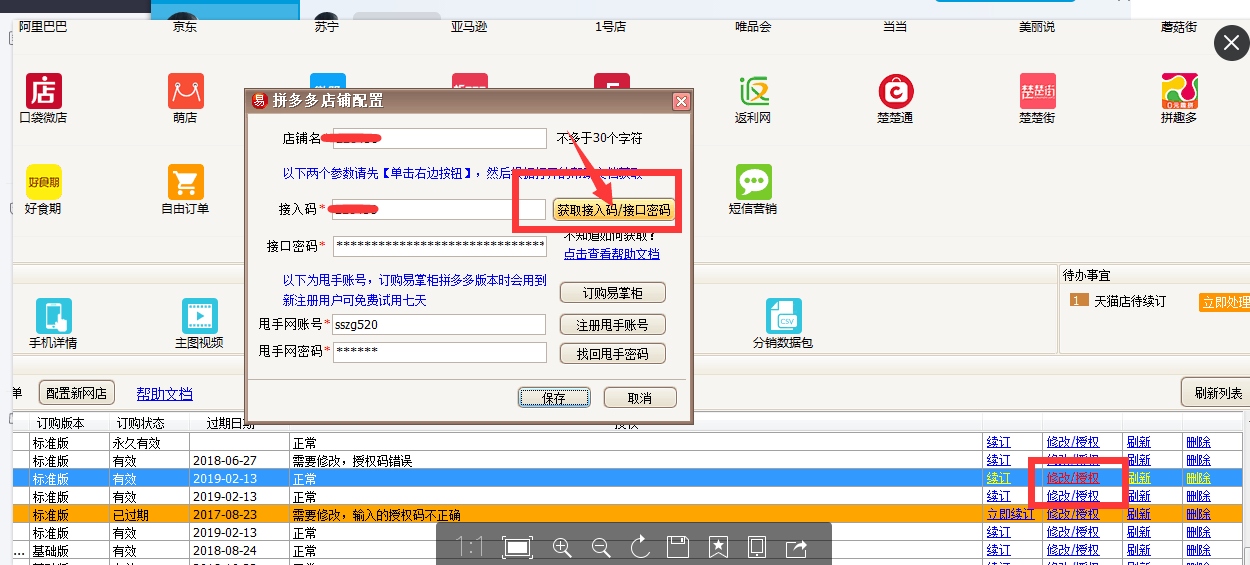Favorite the image with the star icon
Screen dimensions: 1250x565
tap(718, 547)
